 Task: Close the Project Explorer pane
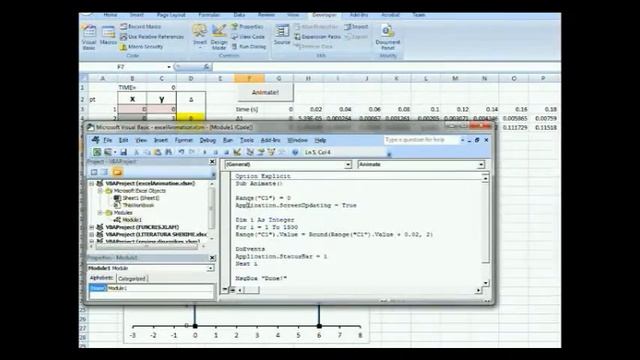[x=212, y=162]
